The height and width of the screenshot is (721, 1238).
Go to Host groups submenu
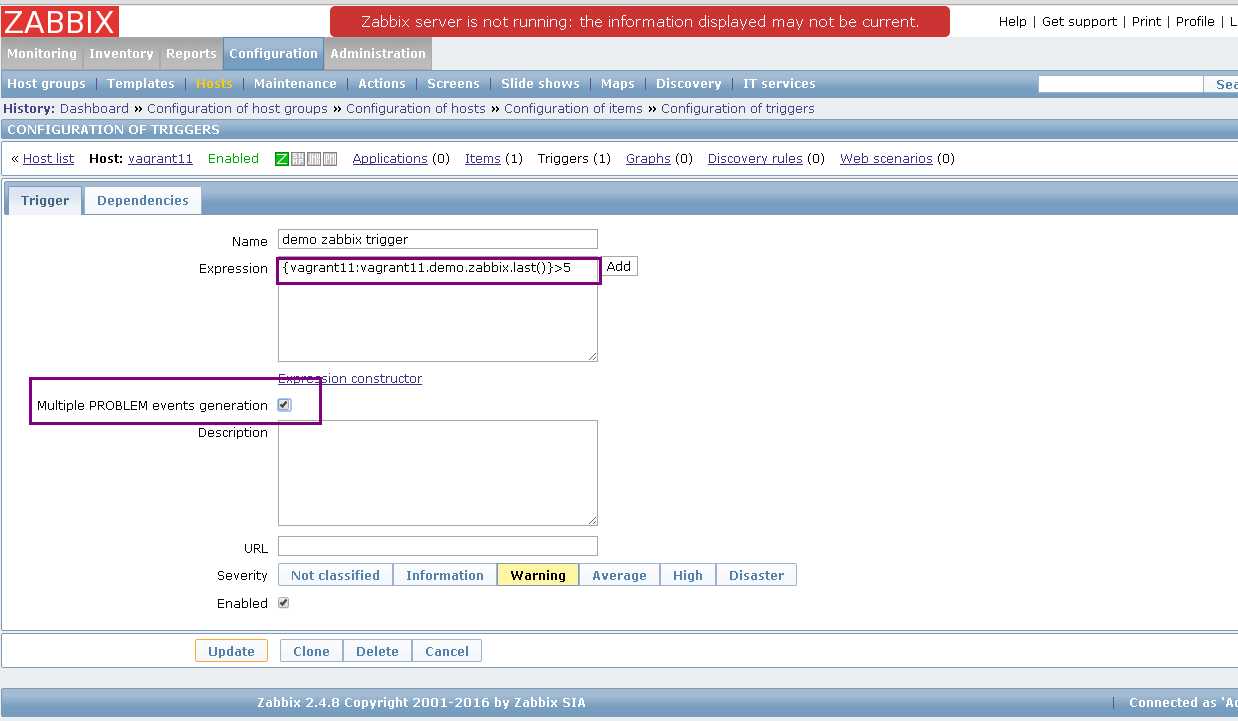coord(47,84)
